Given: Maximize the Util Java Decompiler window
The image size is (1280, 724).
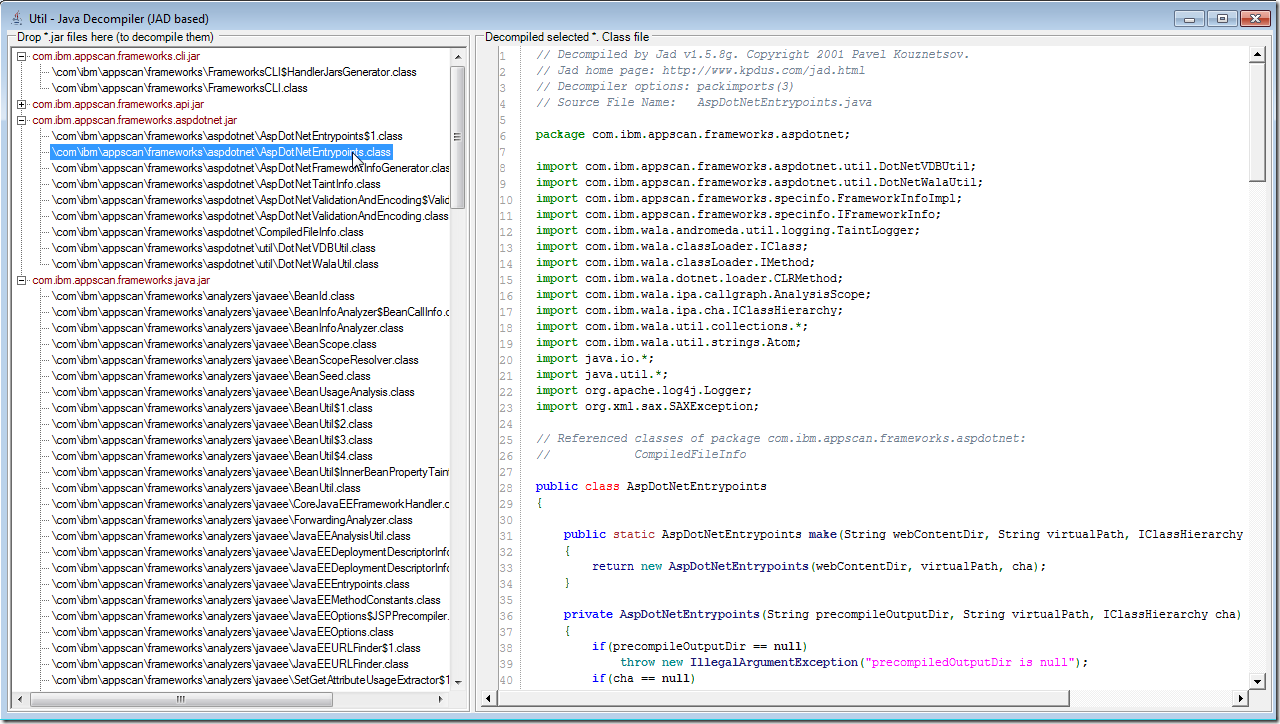Looking at the screenshot, I should pos(1221,18).
